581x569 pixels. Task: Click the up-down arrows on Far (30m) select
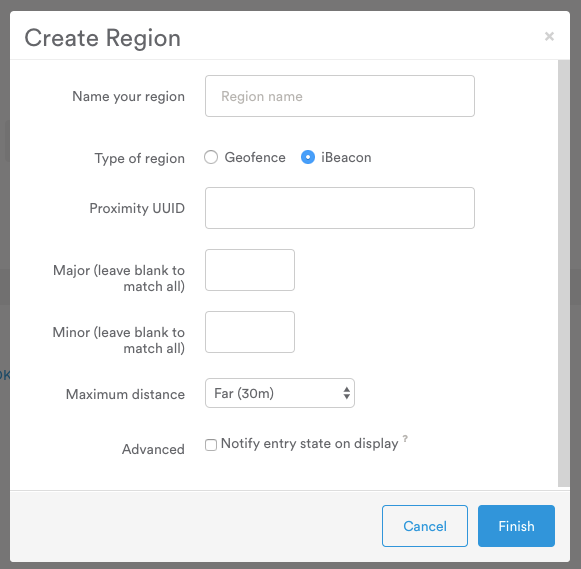click(x=346, y=393)
